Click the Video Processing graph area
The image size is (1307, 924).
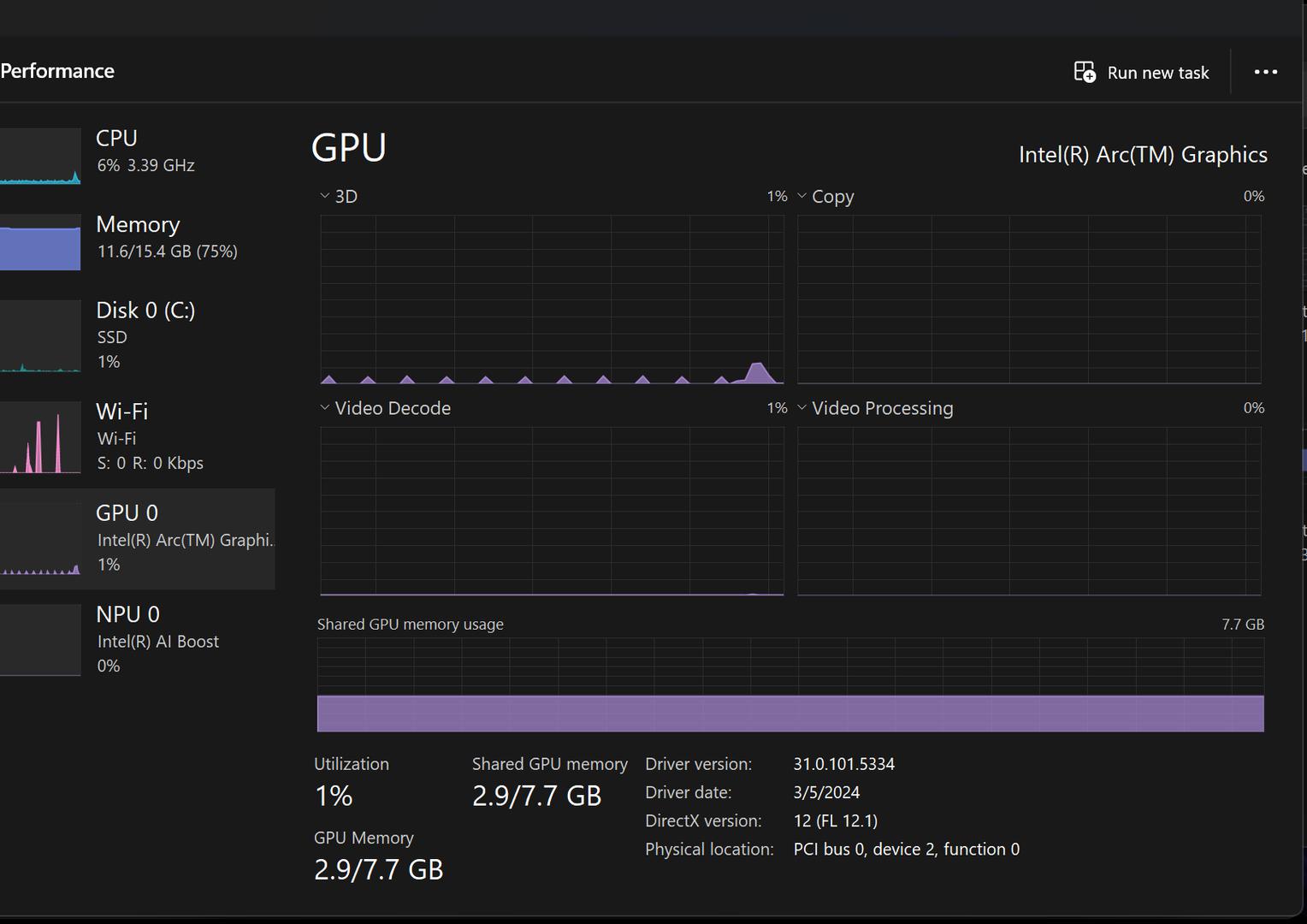1029,511
